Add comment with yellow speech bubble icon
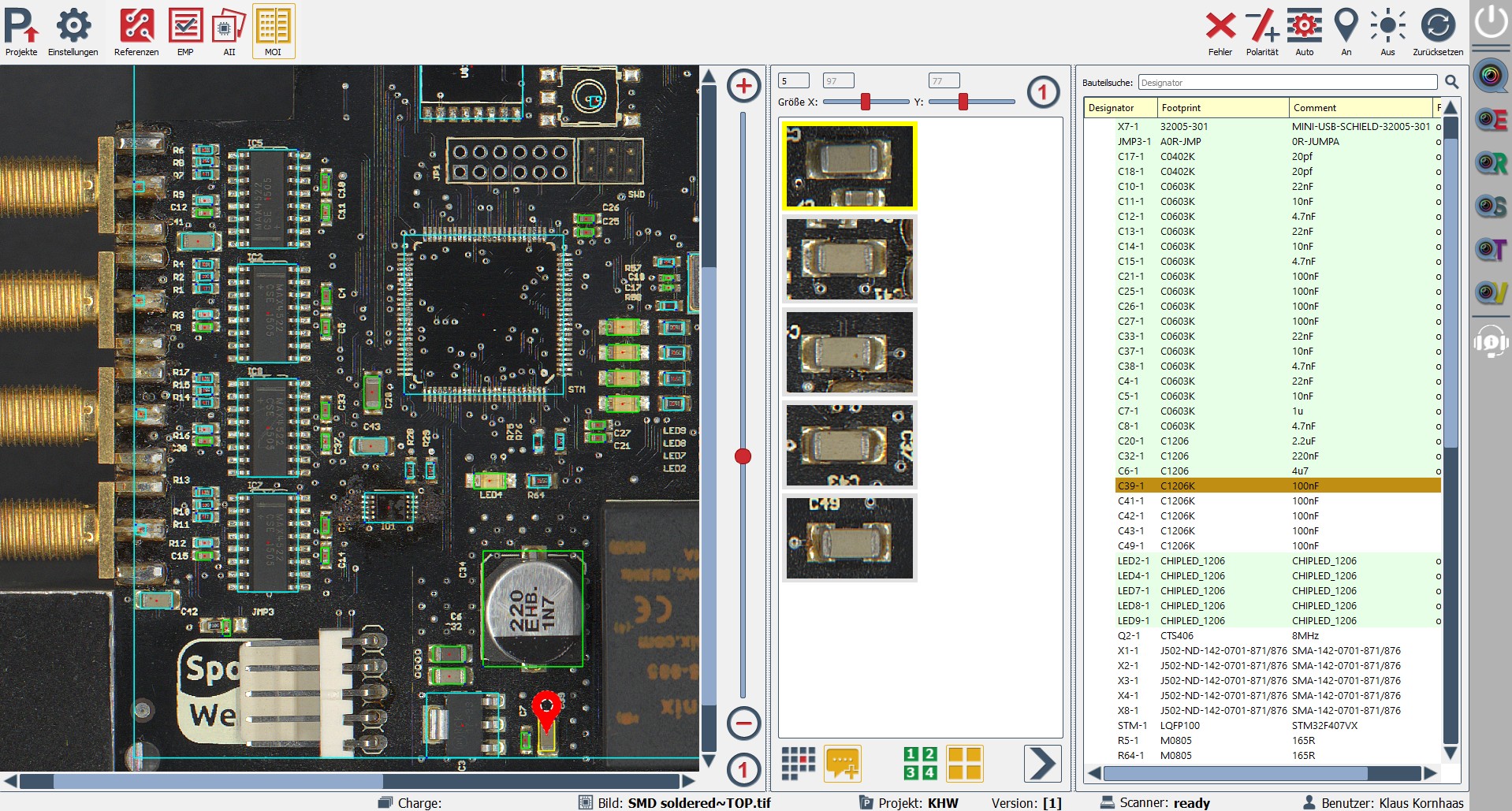 point(843,763)
